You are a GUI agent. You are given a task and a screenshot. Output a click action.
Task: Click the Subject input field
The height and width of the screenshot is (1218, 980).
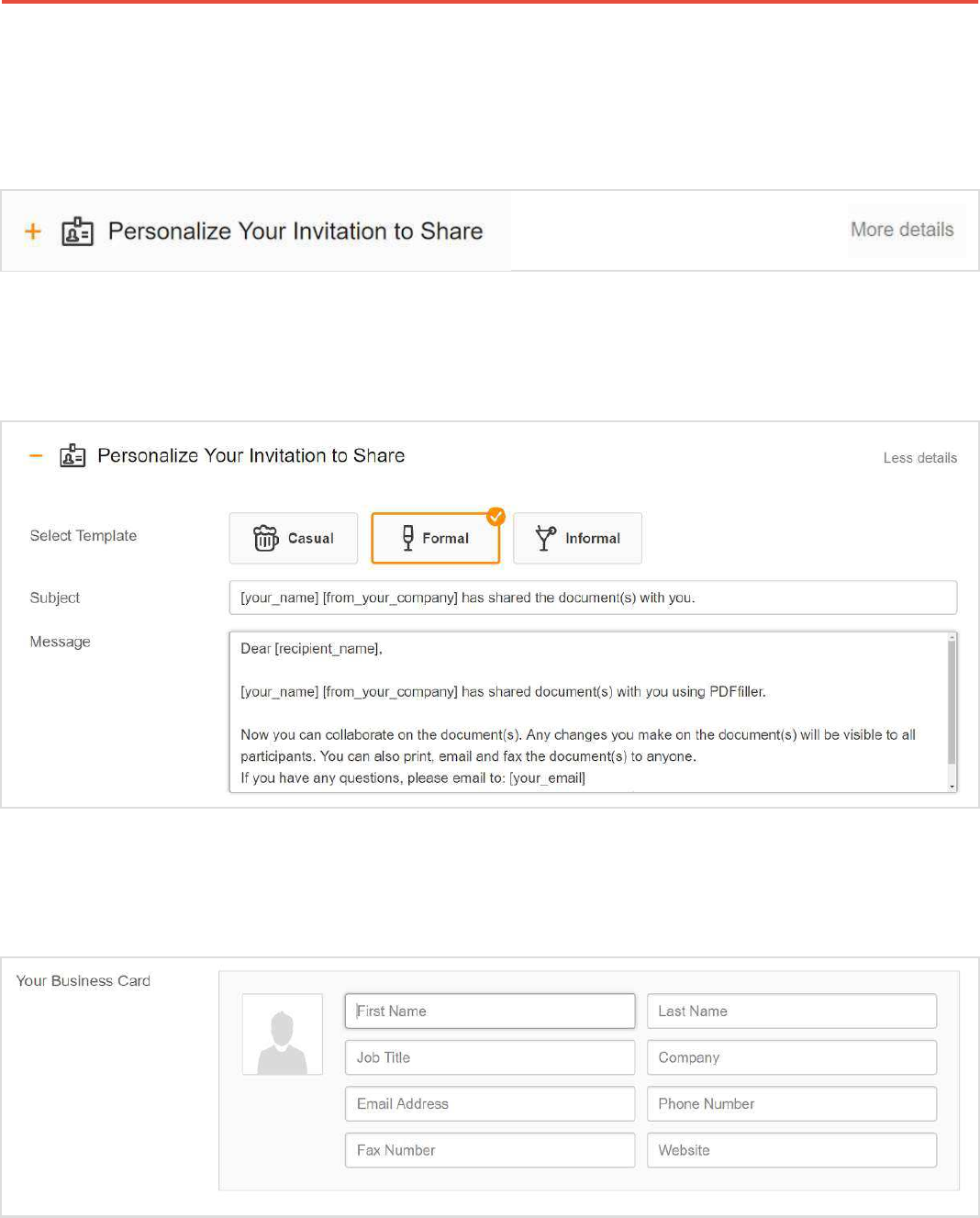click(x=593, y=598)
